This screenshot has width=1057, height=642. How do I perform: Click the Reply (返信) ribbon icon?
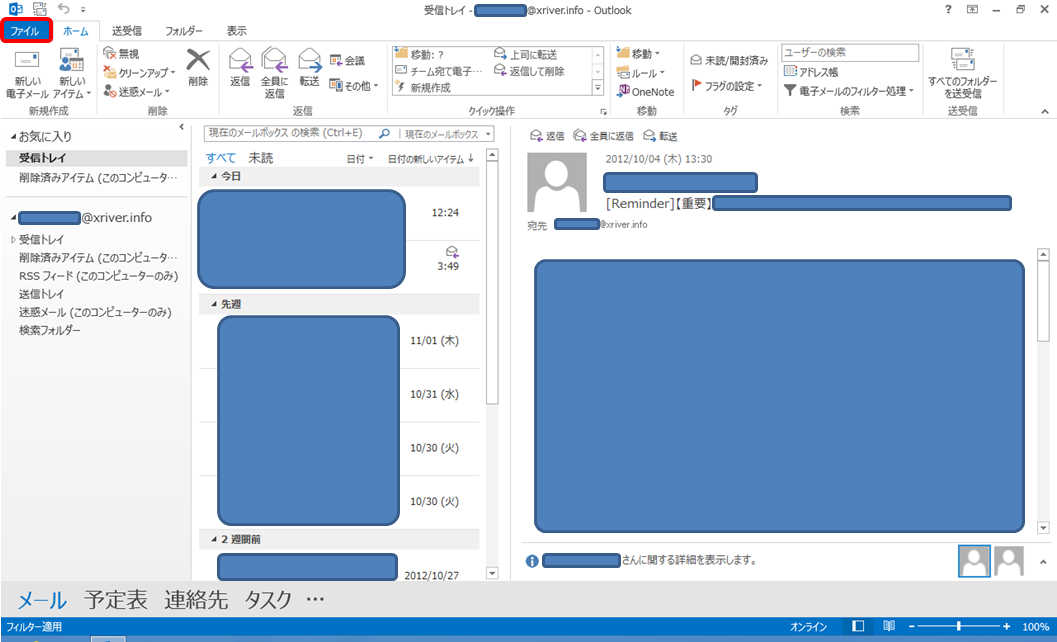coord(240,66)
